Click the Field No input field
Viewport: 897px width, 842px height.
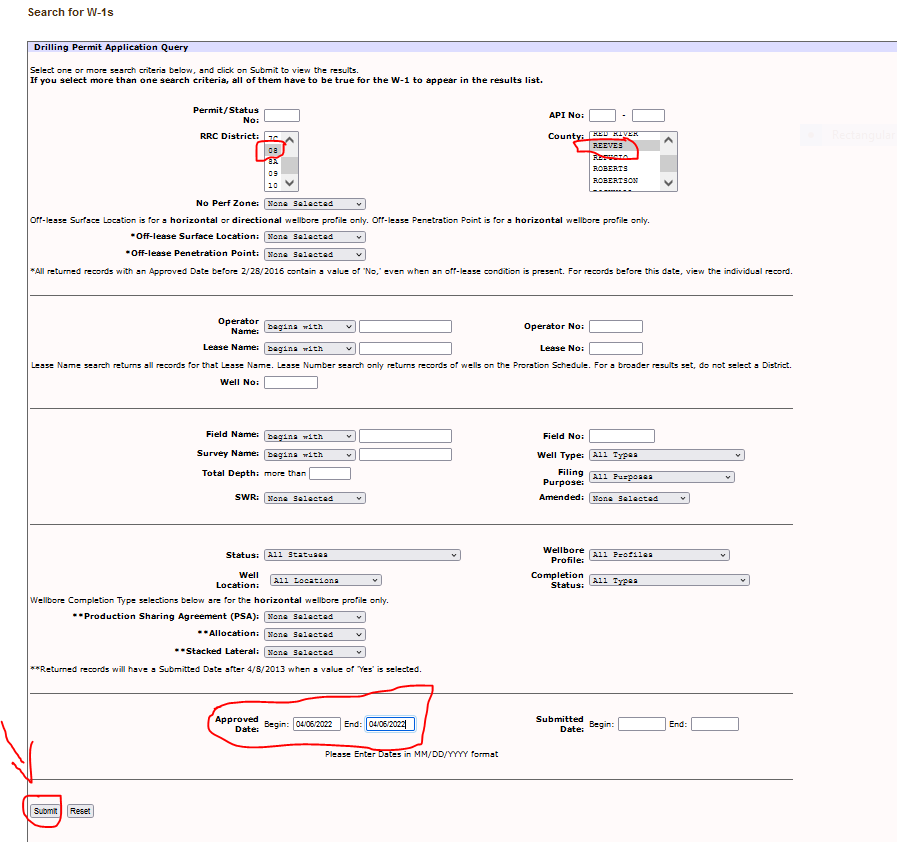click(622, 436)
